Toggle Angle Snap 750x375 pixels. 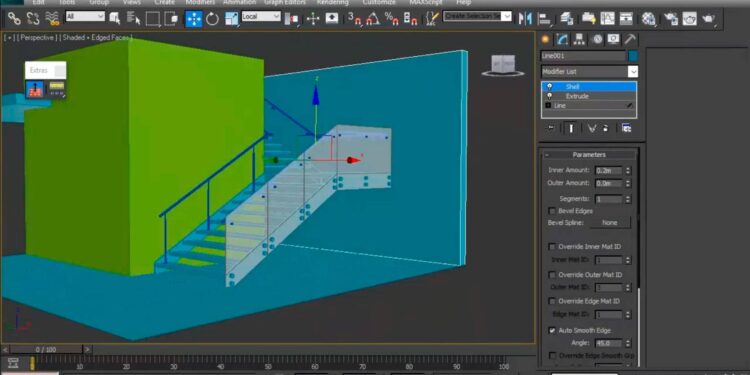pyautogui.click(x=373, y=18)
